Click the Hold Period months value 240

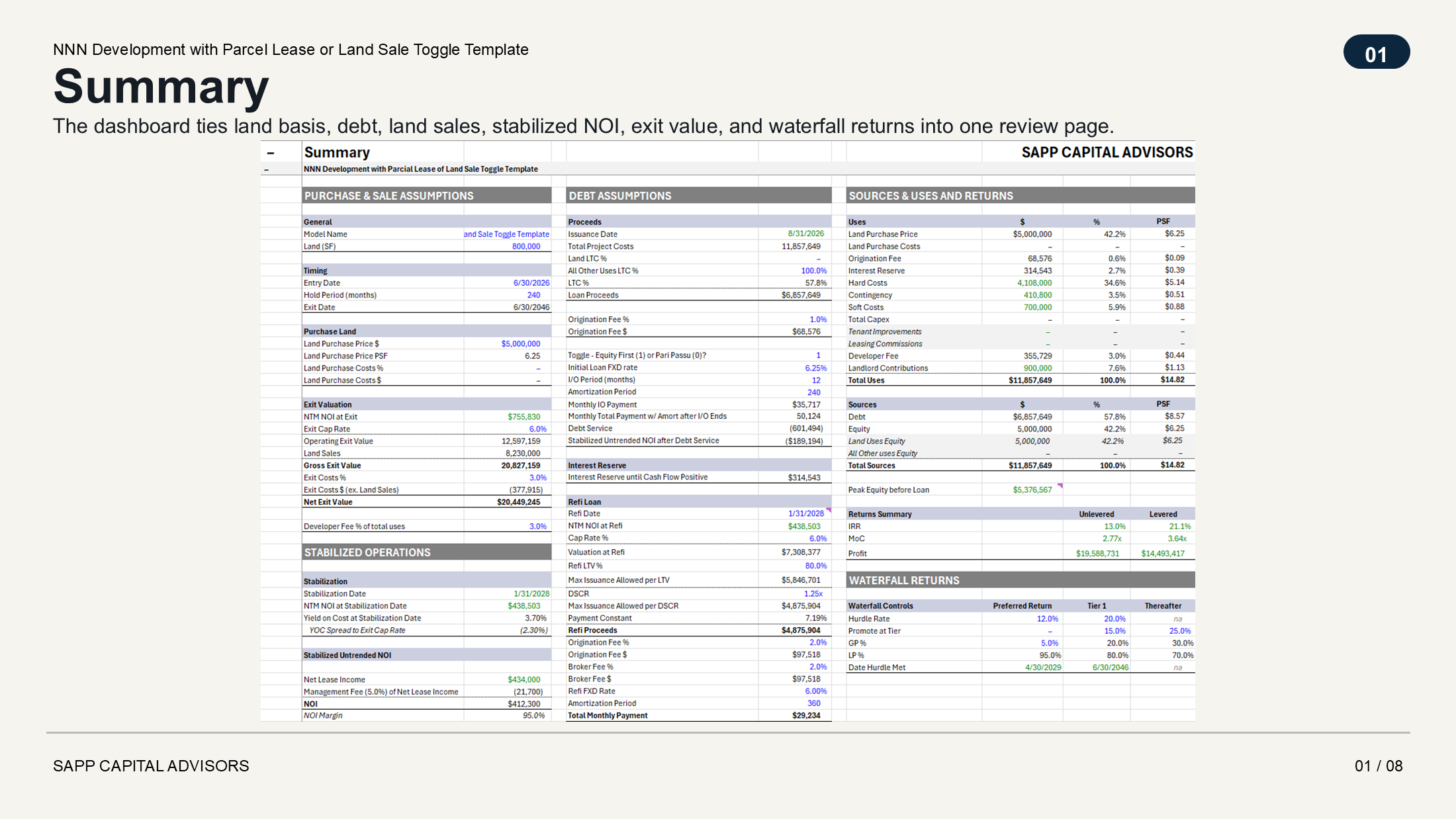[507, 295]
